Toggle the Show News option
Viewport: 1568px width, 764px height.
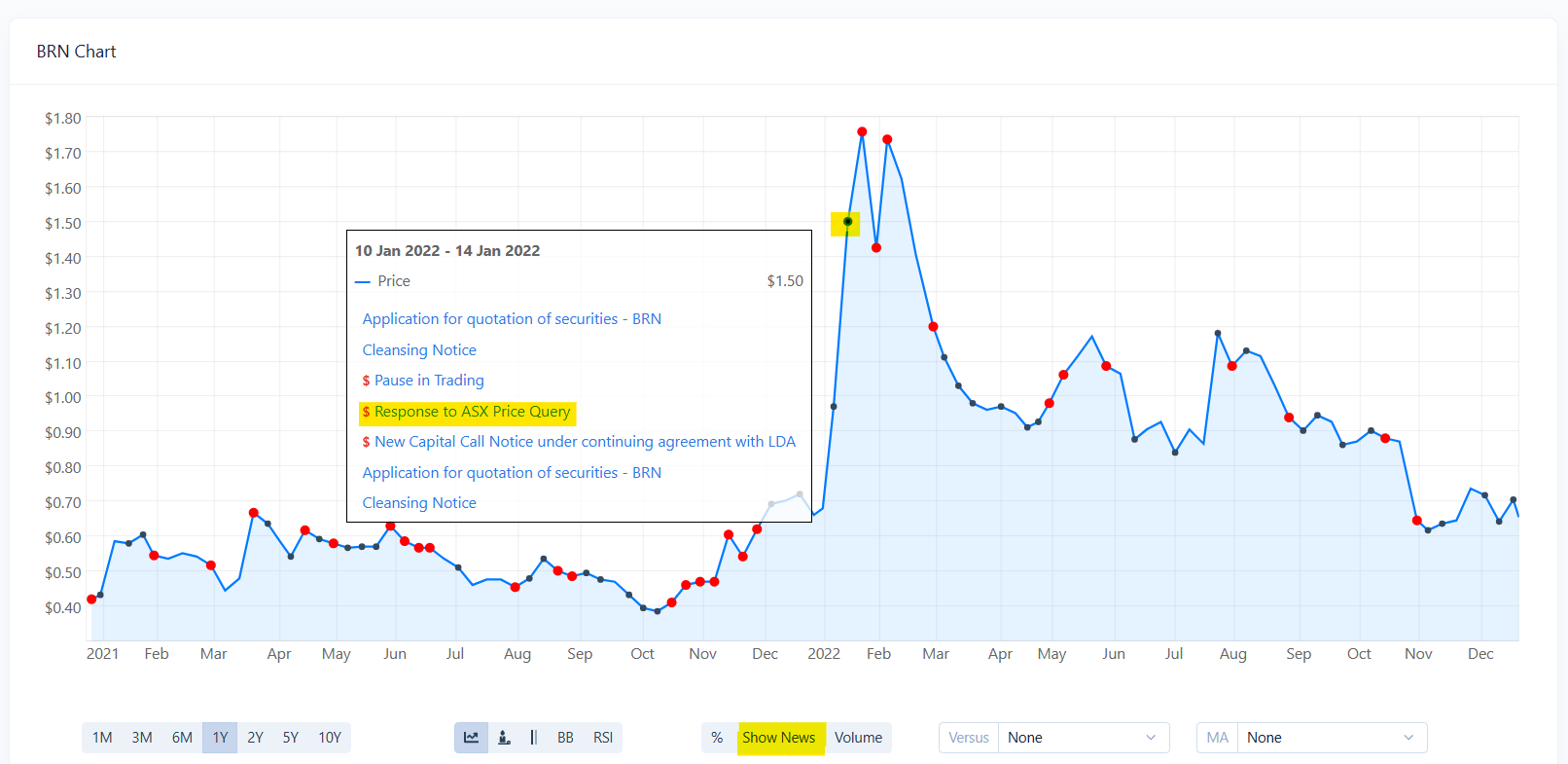[x=779, y=738]
